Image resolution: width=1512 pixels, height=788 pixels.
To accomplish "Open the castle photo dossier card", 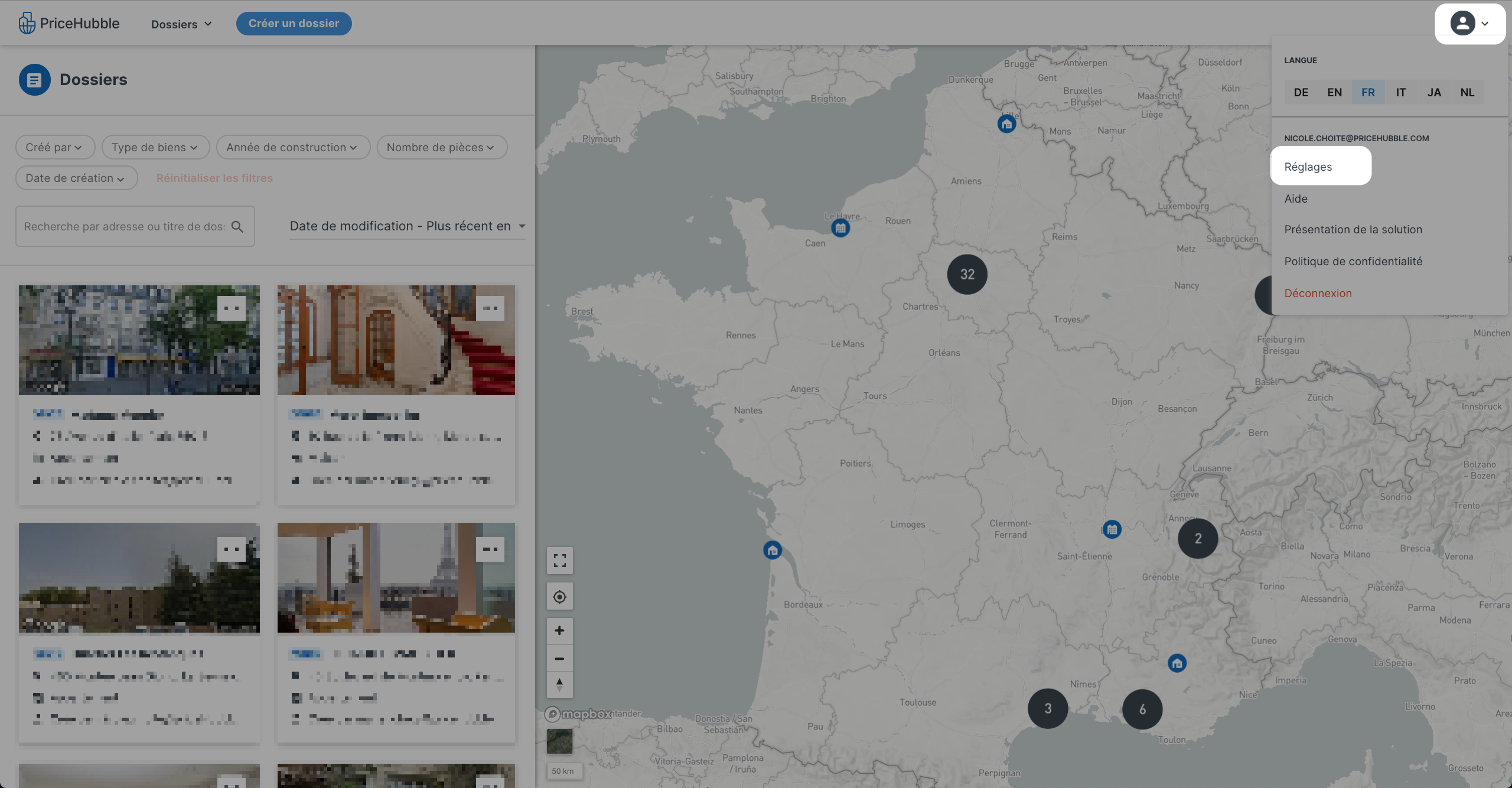I will tap(139, 578).
